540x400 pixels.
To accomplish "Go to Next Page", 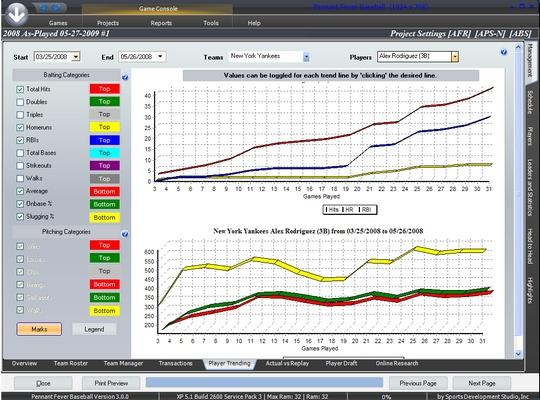I will 481,383.
